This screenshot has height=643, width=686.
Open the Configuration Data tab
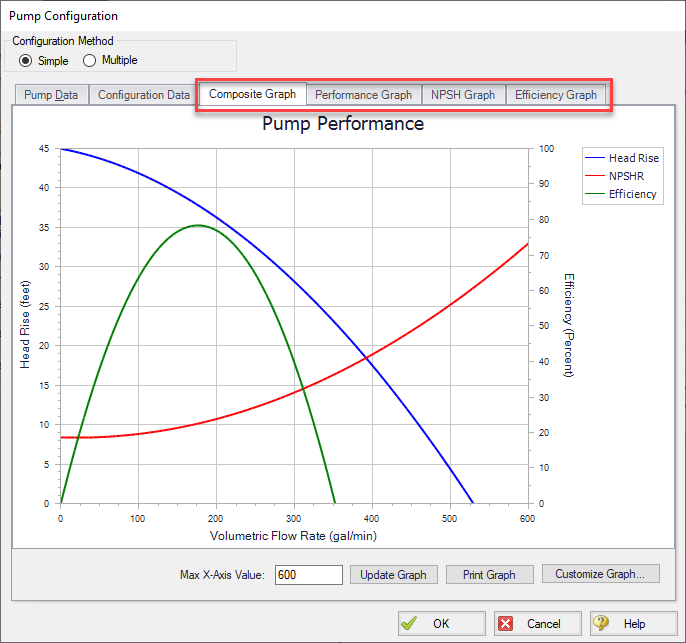(x=143, y=95)
